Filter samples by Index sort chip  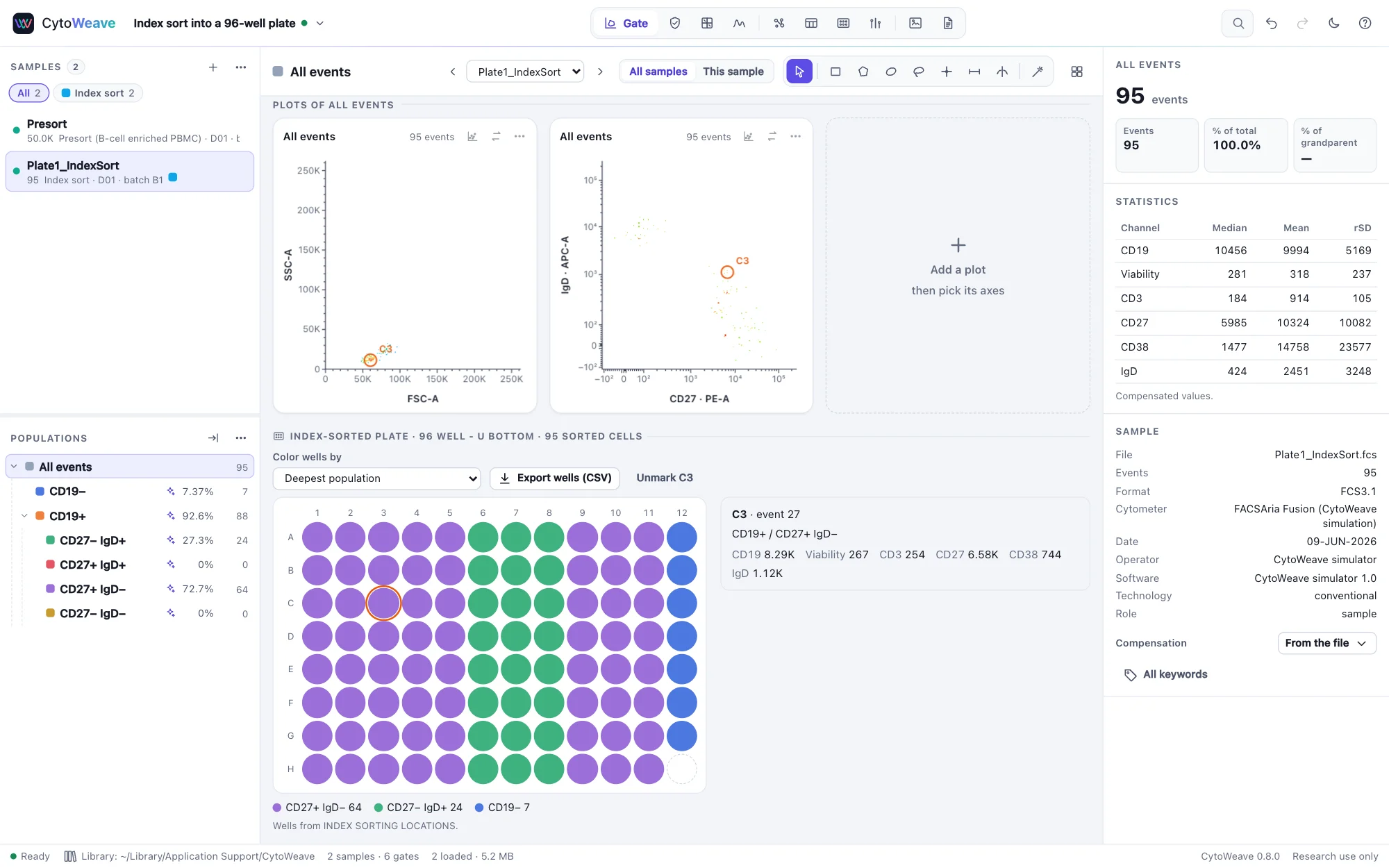click(98, 93)
